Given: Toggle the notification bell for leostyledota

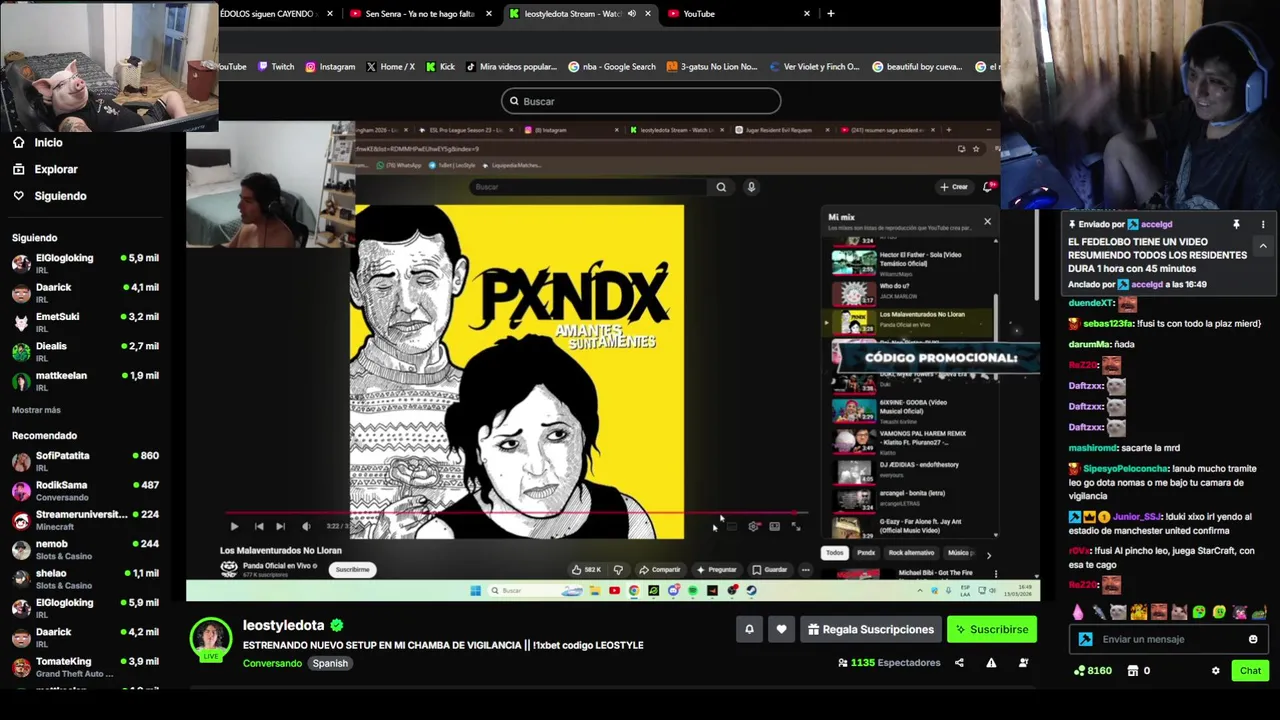Looking at the screenshot, I should point(749,629).
